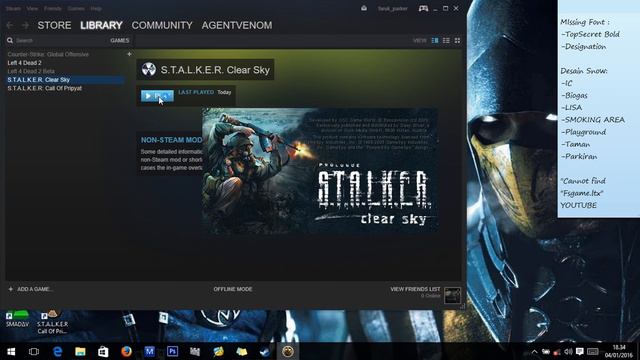The image size is (640, 360).
Task: Click the Clear Sky radiation logo icon
Action: (x=149, y=69)
